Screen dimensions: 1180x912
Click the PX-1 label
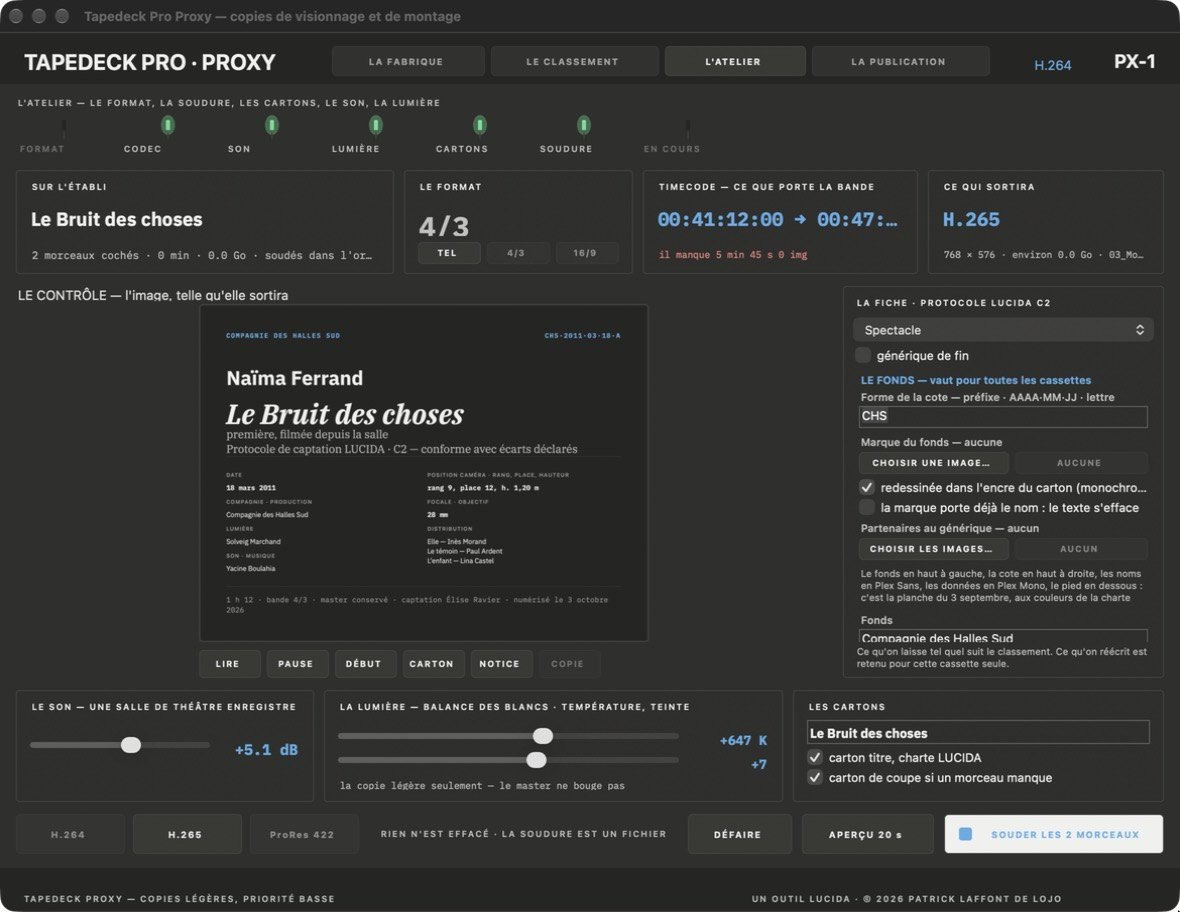pyautogui.click(x=1135, y=62)
